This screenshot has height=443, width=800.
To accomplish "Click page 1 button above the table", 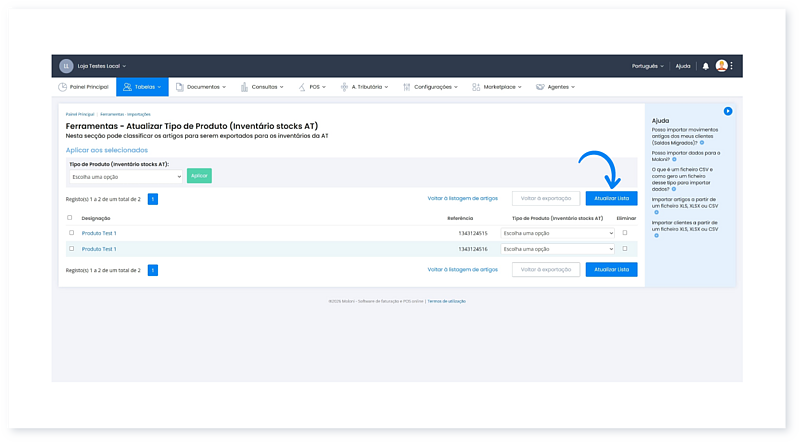I will [153, 199].
